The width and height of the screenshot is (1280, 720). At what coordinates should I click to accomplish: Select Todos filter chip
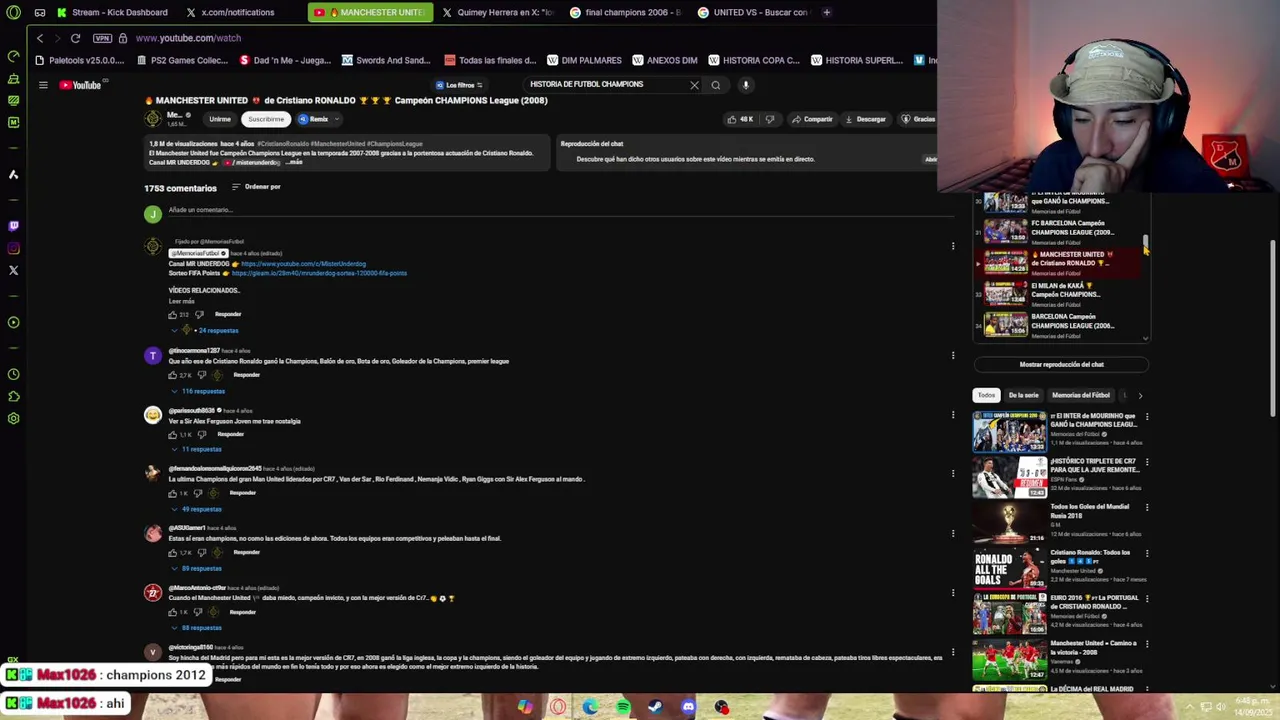(987, 395)
